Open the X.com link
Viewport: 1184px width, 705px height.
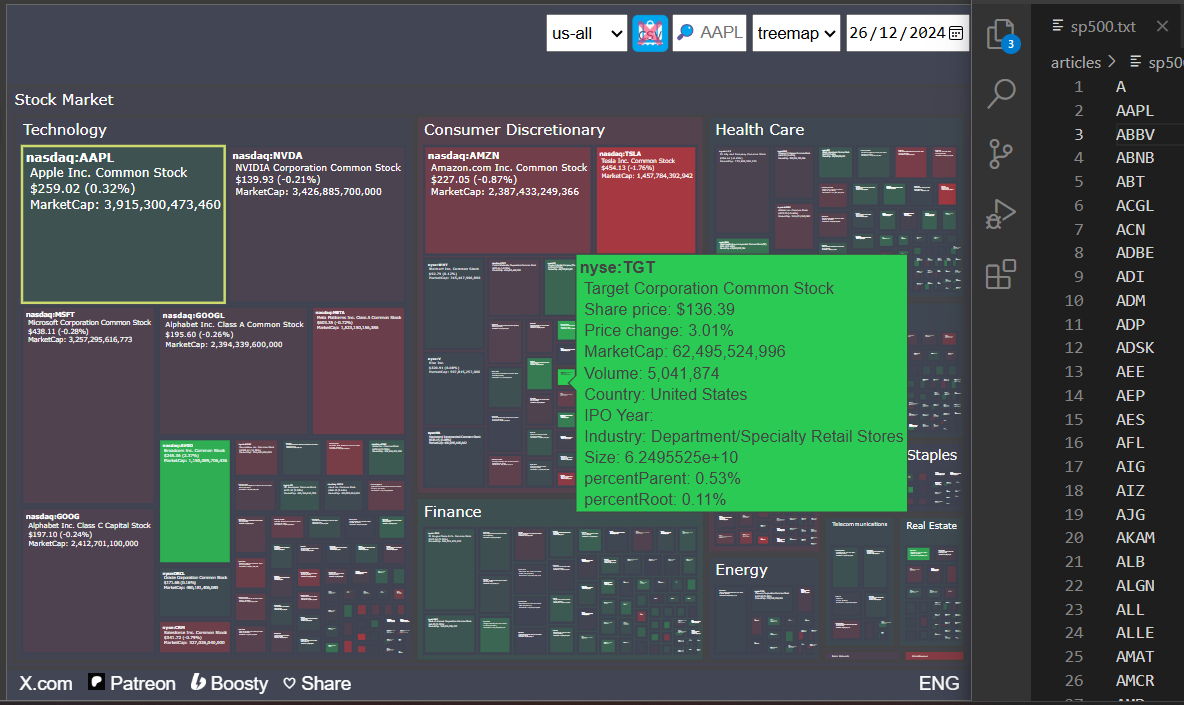click(46, 683)
